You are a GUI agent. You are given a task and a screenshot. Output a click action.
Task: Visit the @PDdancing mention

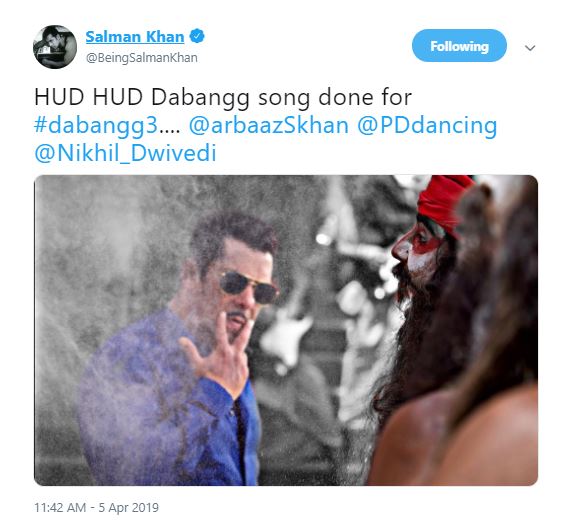click(427, 126)
